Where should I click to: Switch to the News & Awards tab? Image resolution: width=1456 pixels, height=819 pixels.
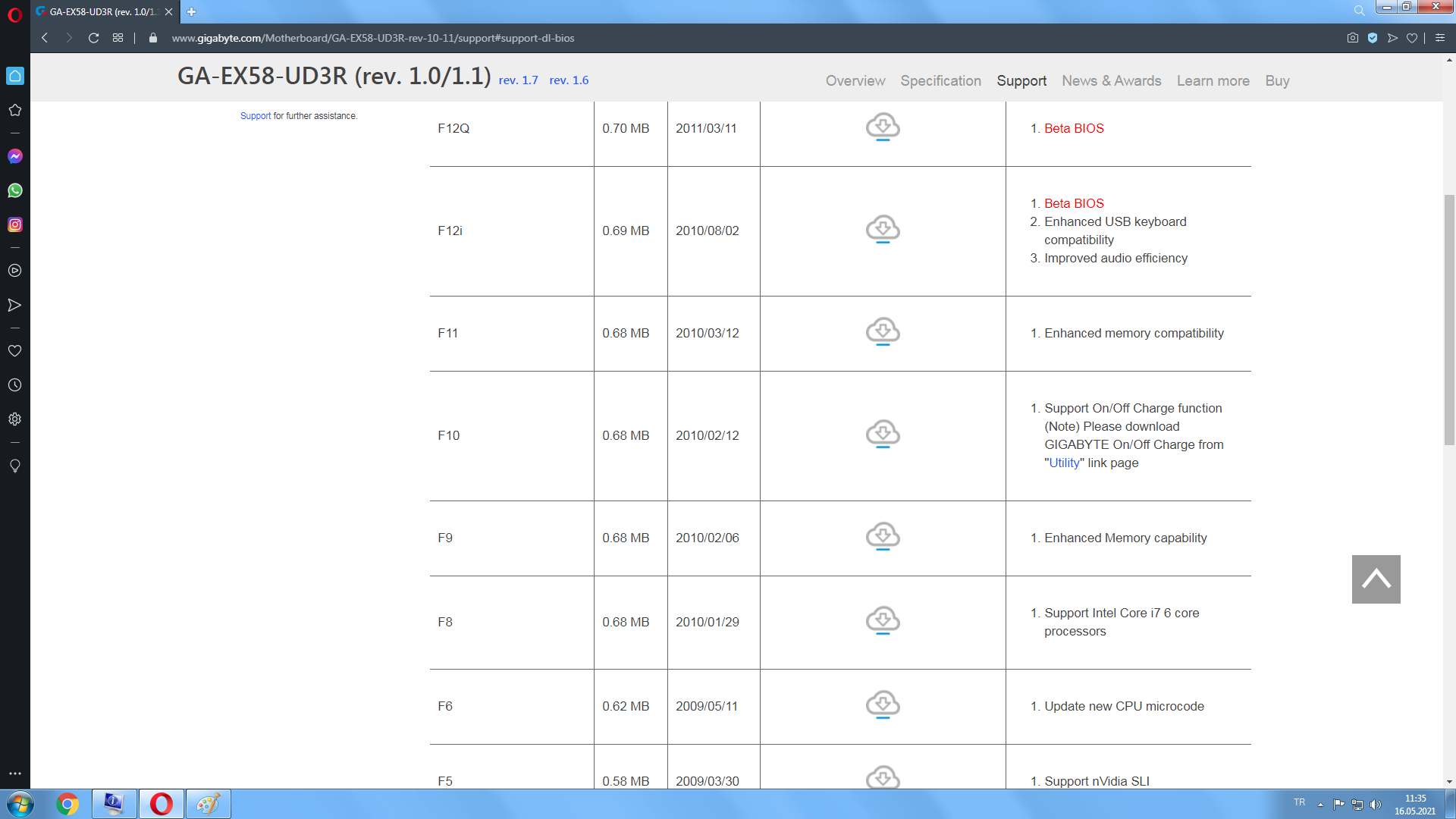click(x=1111, y=80)
